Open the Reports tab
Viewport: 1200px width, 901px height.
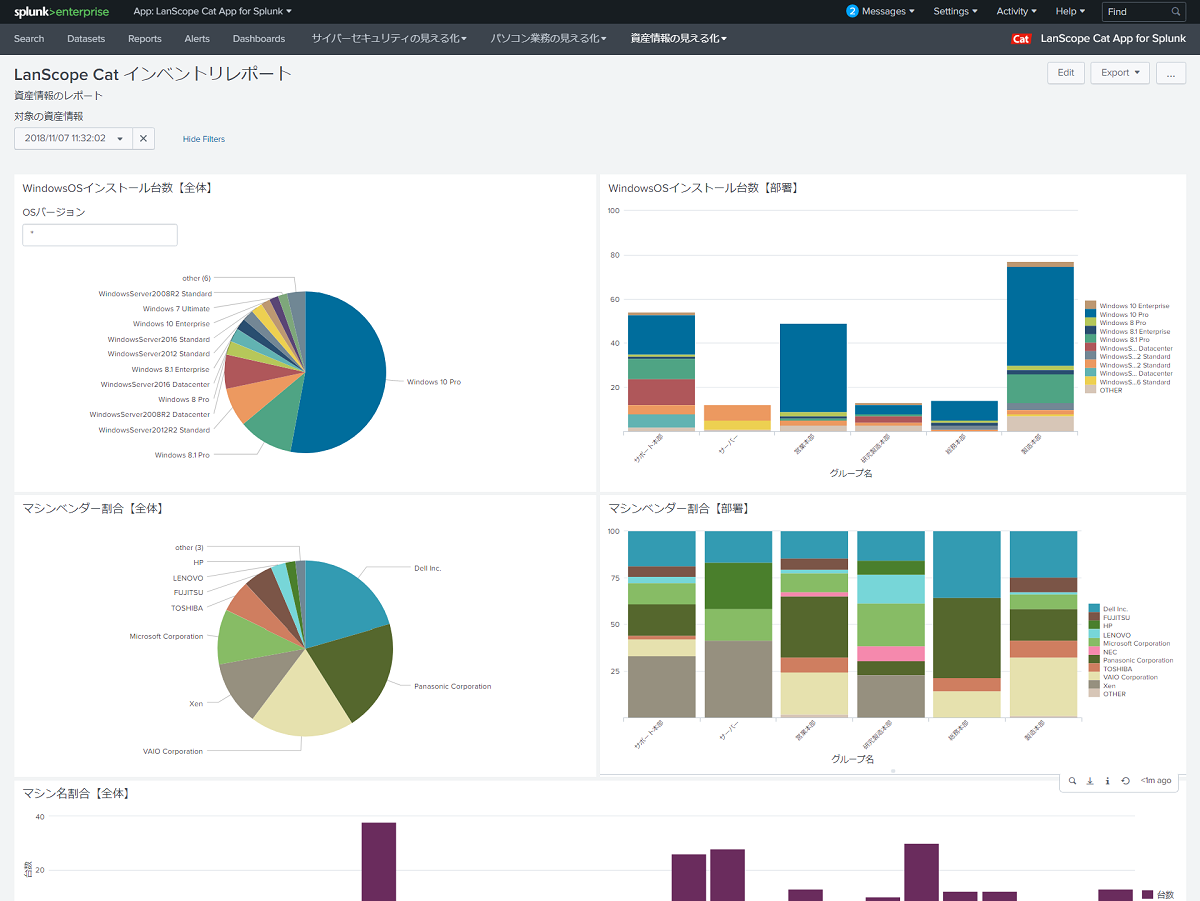pos(145,39)
